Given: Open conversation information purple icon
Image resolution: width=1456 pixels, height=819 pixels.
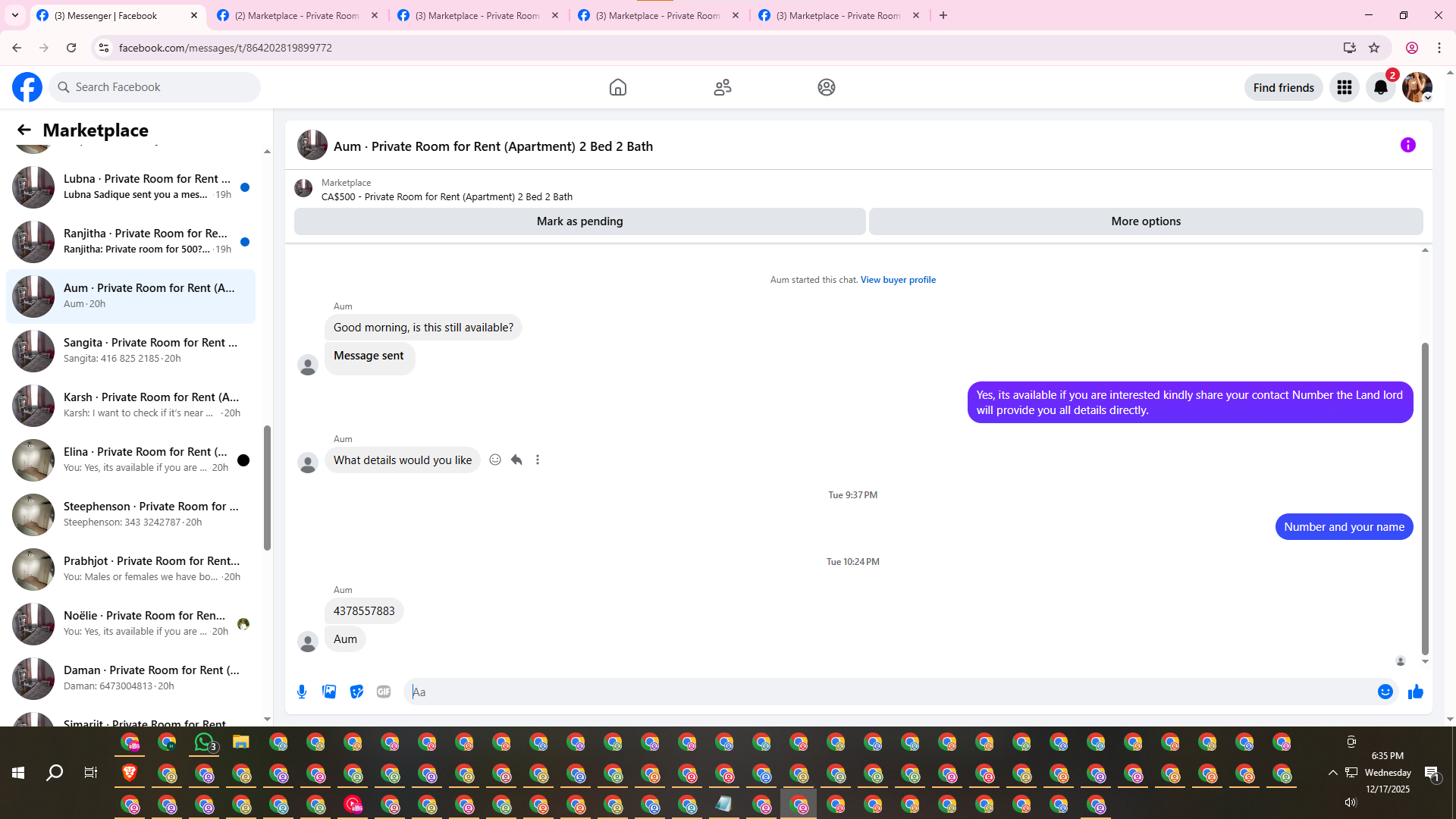Looking at the screenshot, I should (1407, 145).
